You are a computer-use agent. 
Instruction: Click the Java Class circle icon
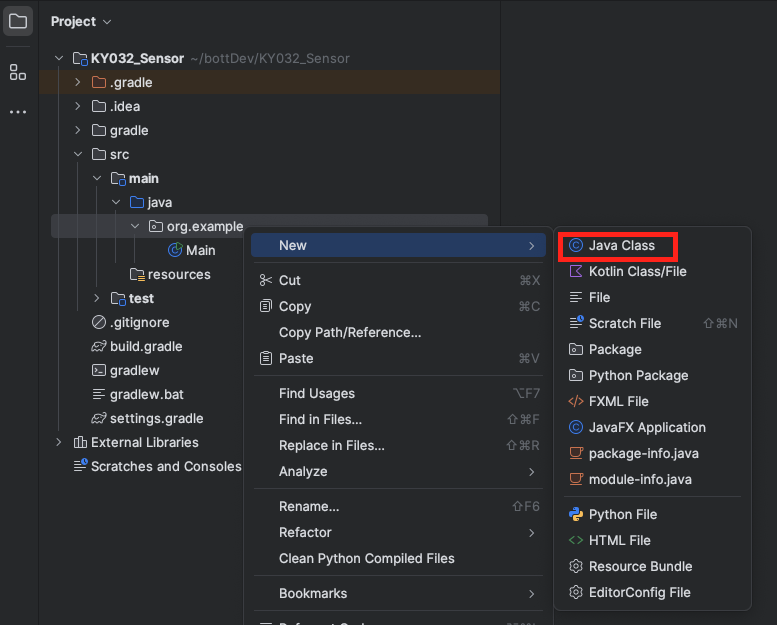click(576, 245)
